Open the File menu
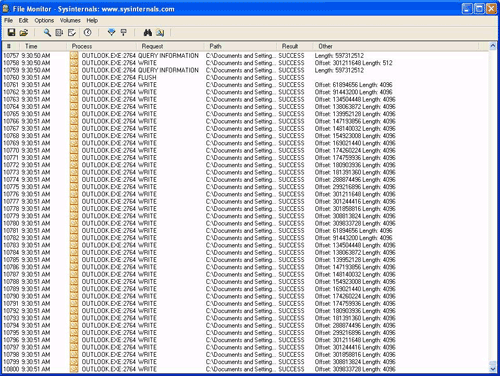The image size is (500, 376). coord(8,20)
